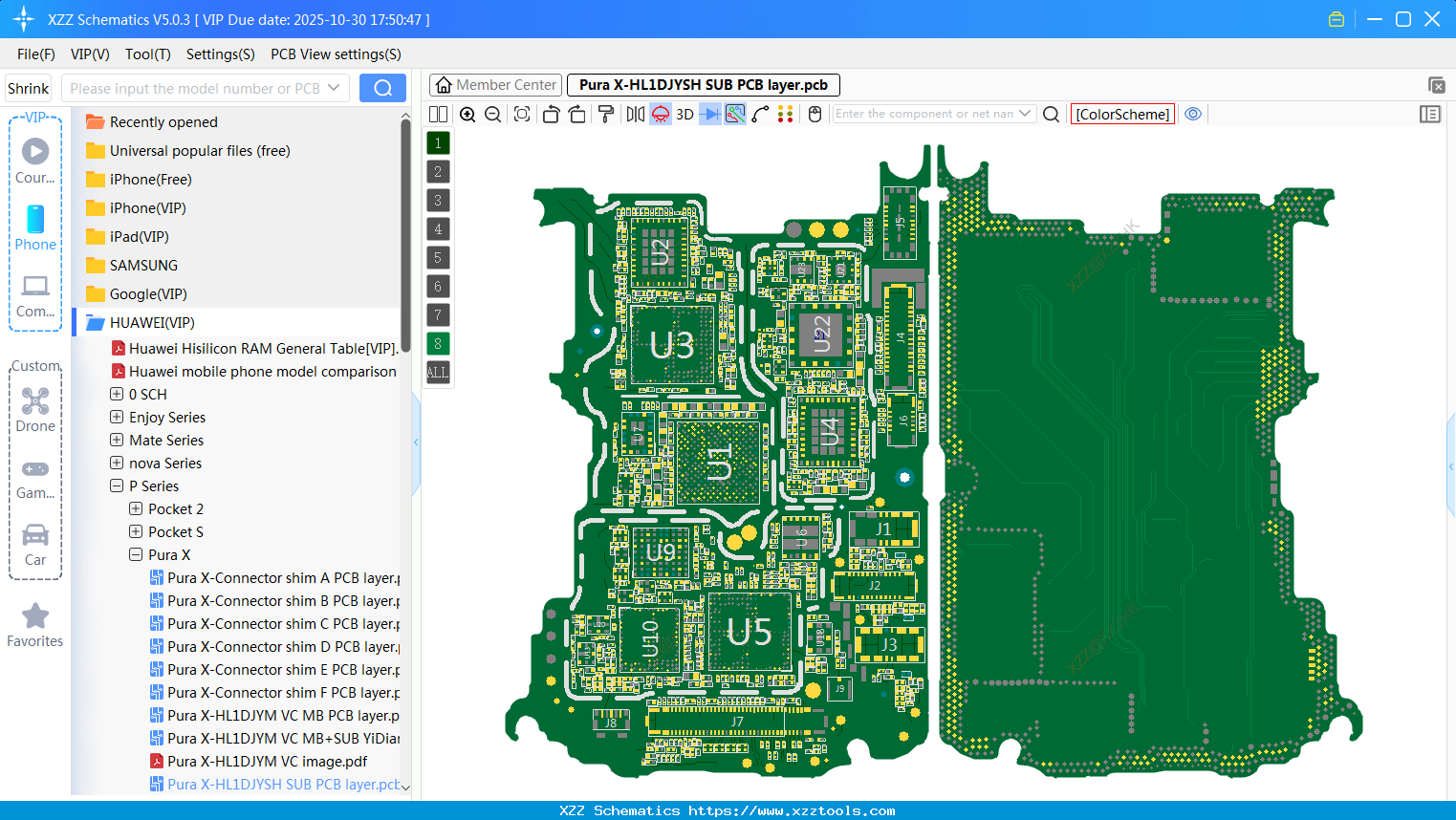Expand the nova Series node
This screenshot has height=820, width=1456.
point(117,463)
